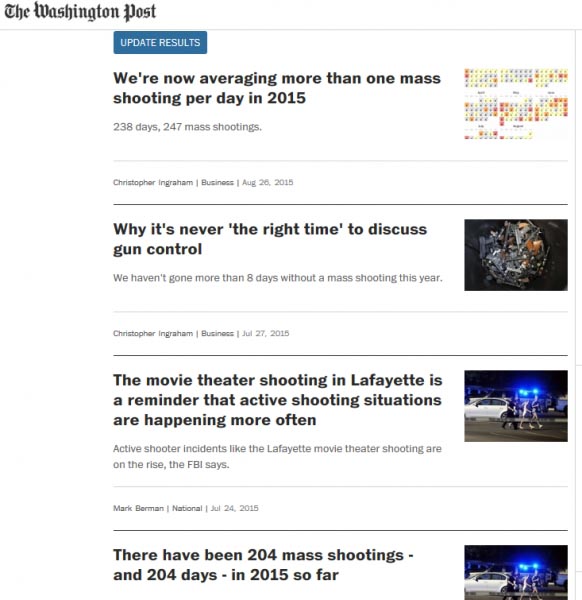Click the UPDATE RESULTS button

[x=160, y=42]
